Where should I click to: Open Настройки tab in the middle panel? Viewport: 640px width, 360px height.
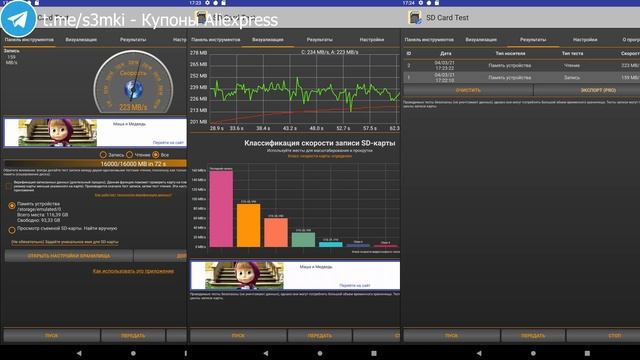click(372, 40)
